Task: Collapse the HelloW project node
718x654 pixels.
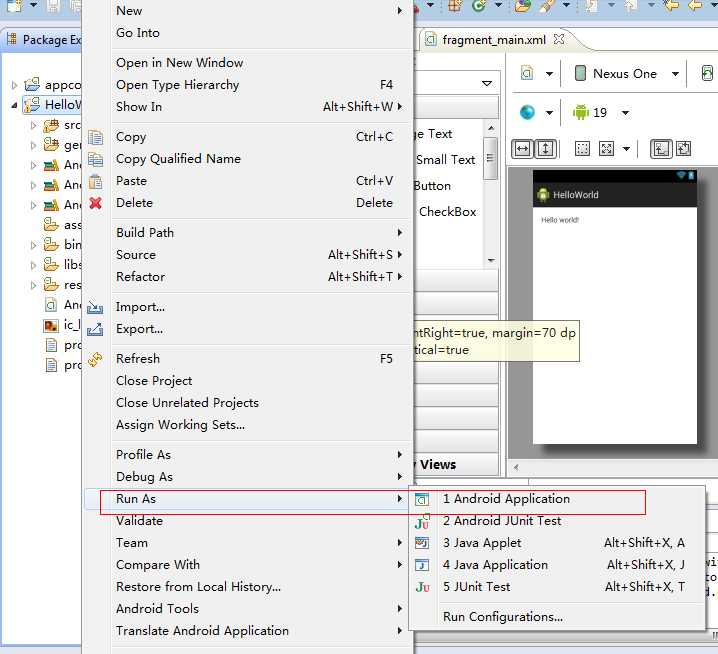Action: click(x=14, y=105)
